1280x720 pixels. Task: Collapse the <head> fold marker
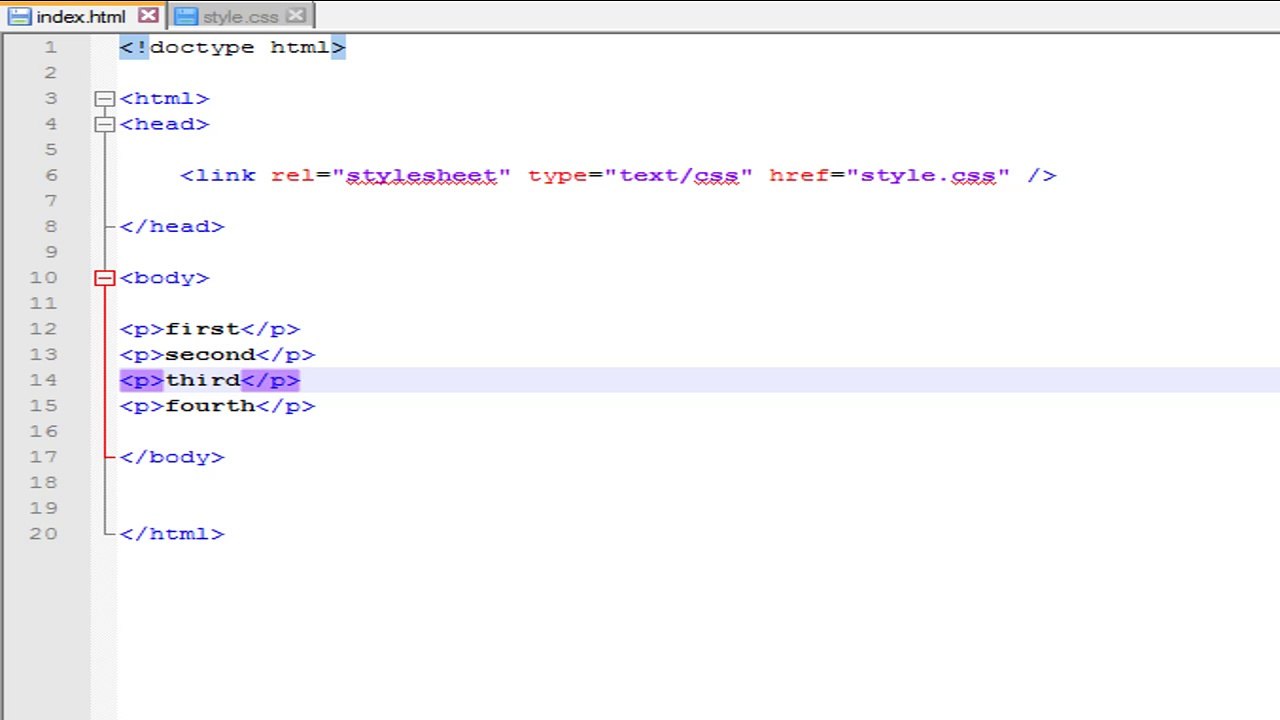pos(105,125)
